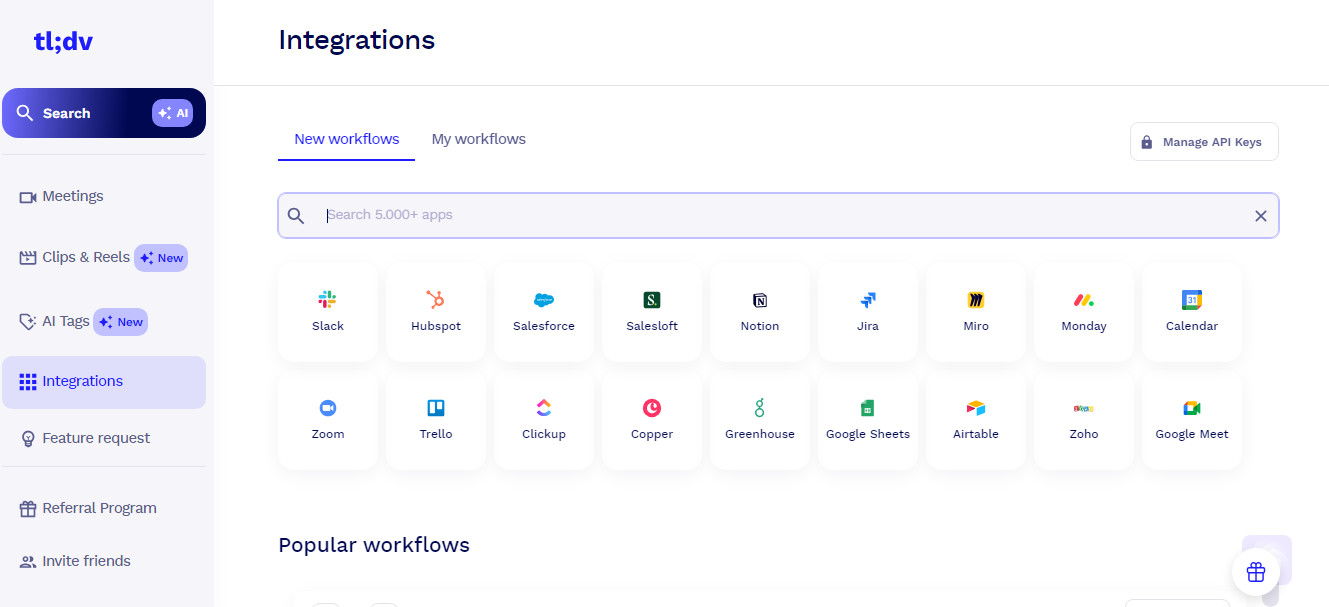This screenshot has height=607, width=1329.
Task: Select the Google Sheets integration
Action: pyautogui.click(x=868, y=420)
